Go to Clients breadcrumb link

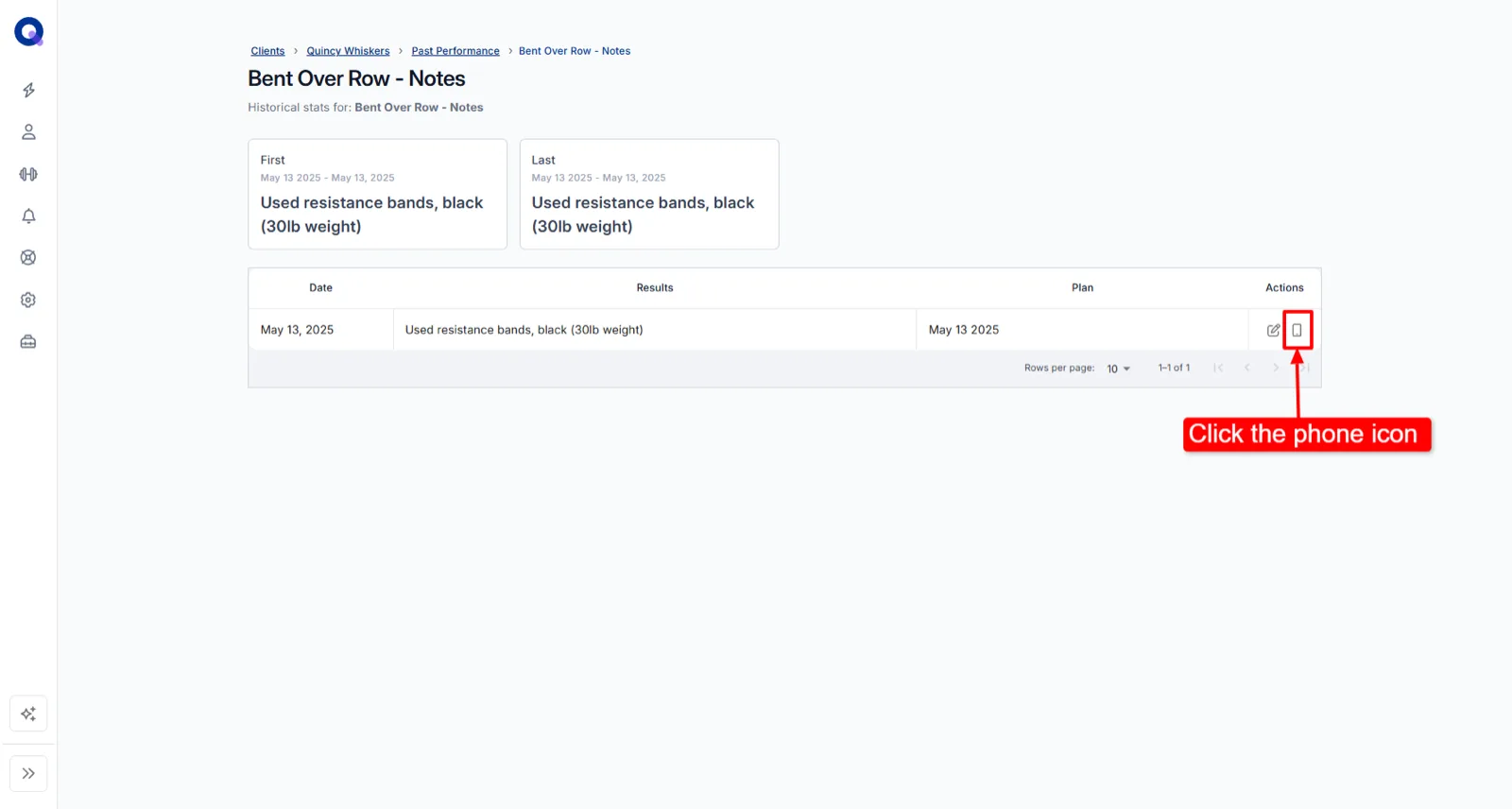click(267, 51)
